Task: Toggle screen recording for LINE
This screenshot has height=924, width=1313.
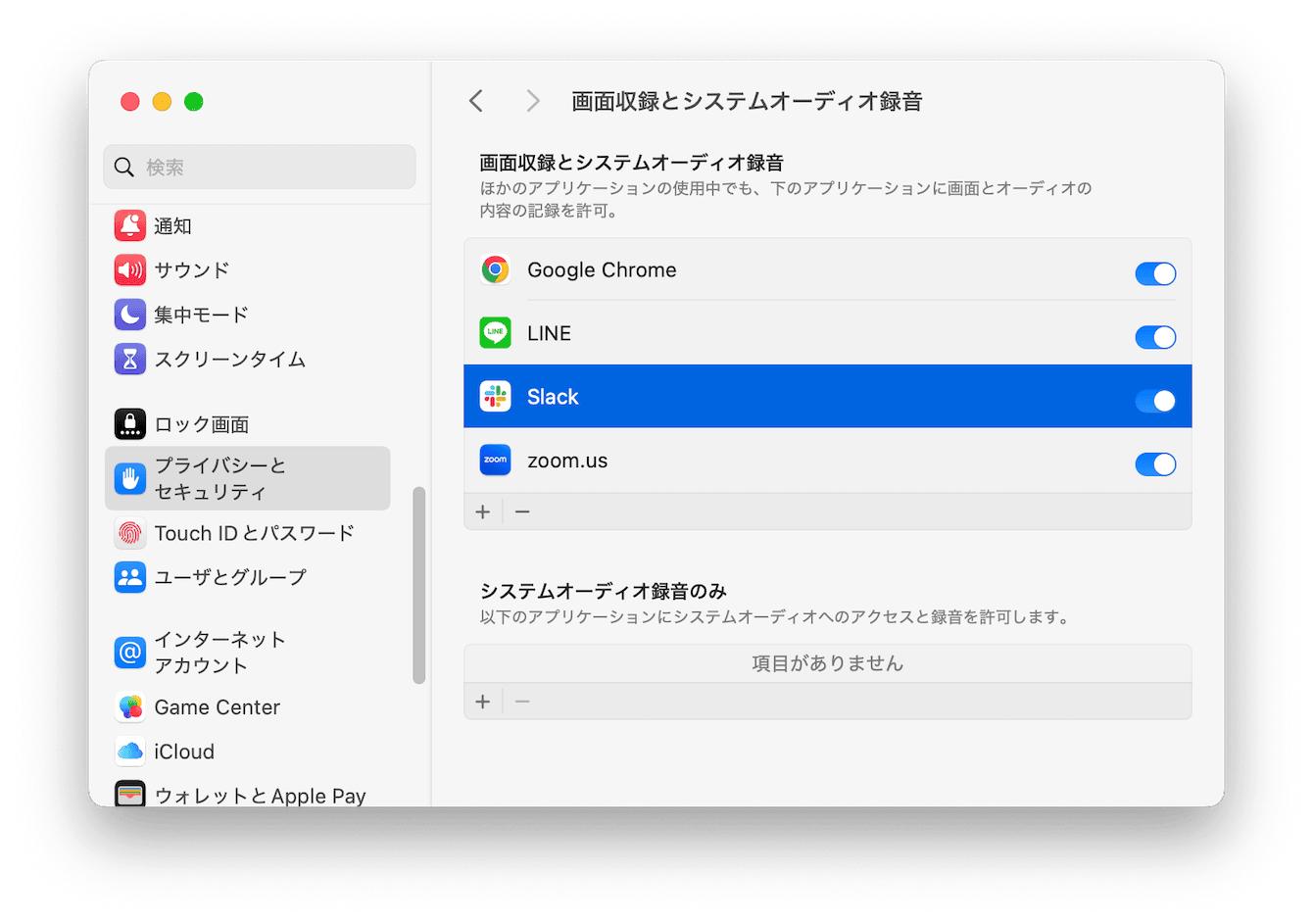Action: (1155, 337)
